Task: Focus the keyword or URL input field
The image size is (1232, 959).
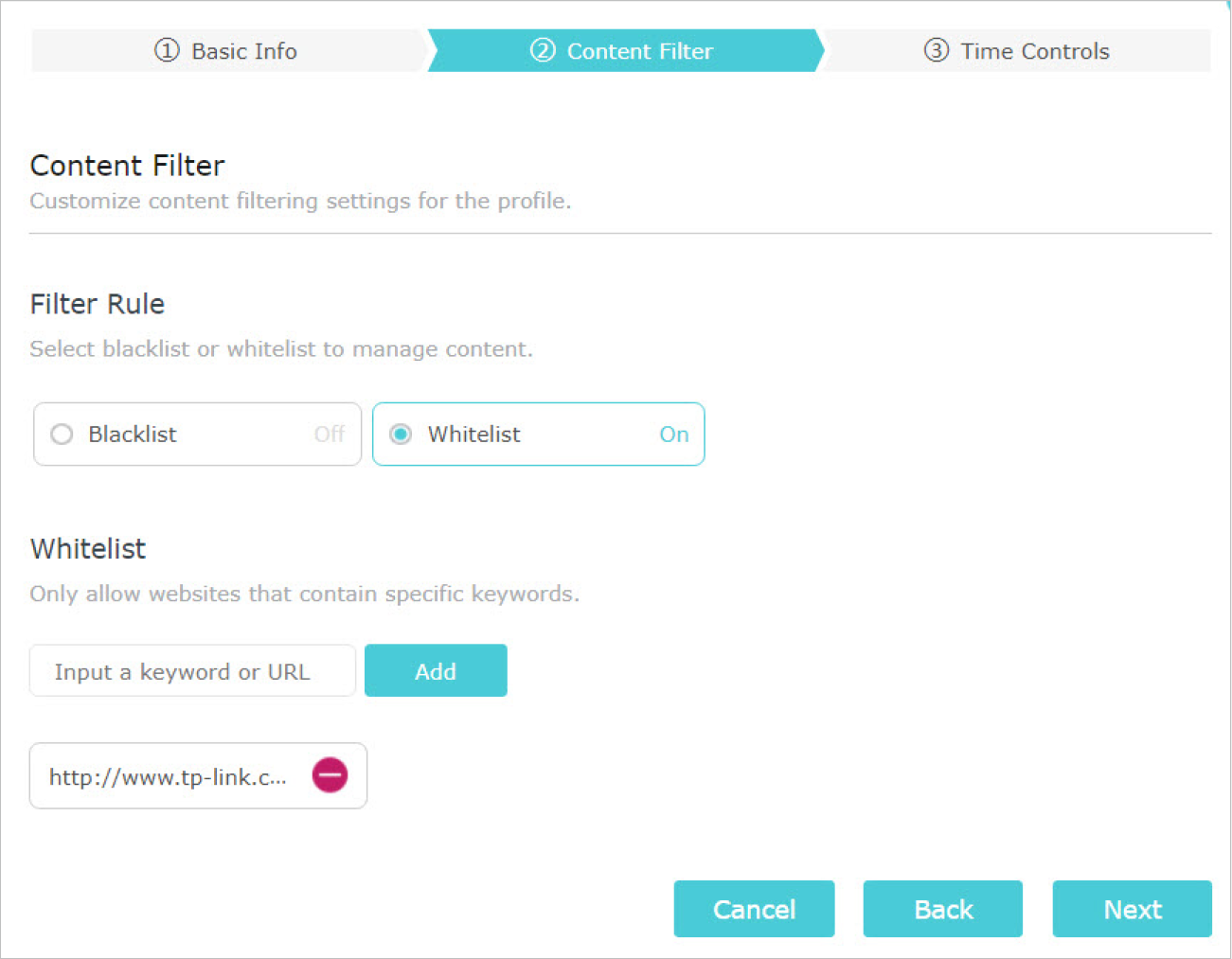Action: (192, 671)
